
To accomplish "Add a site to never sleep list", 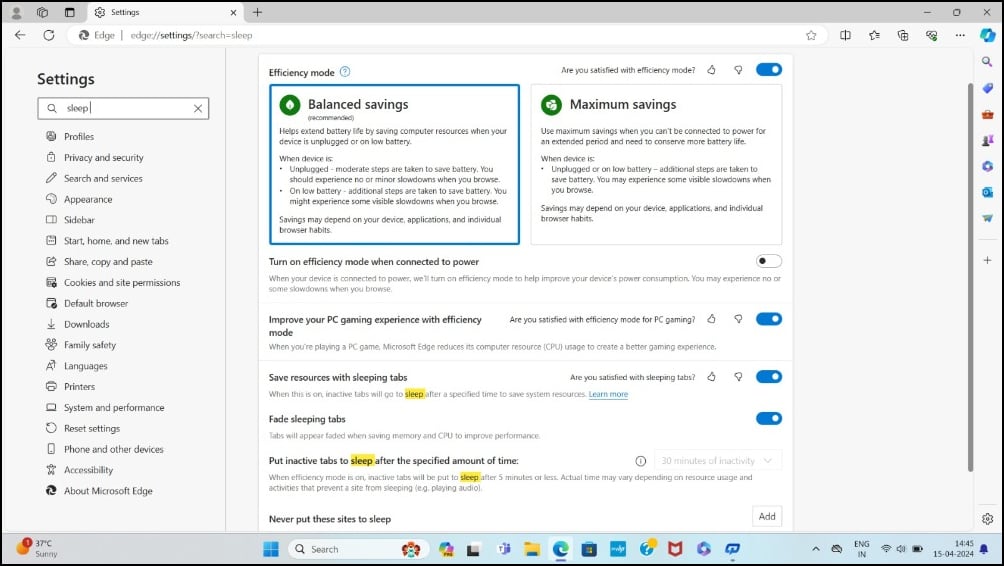I will point(767,517).
